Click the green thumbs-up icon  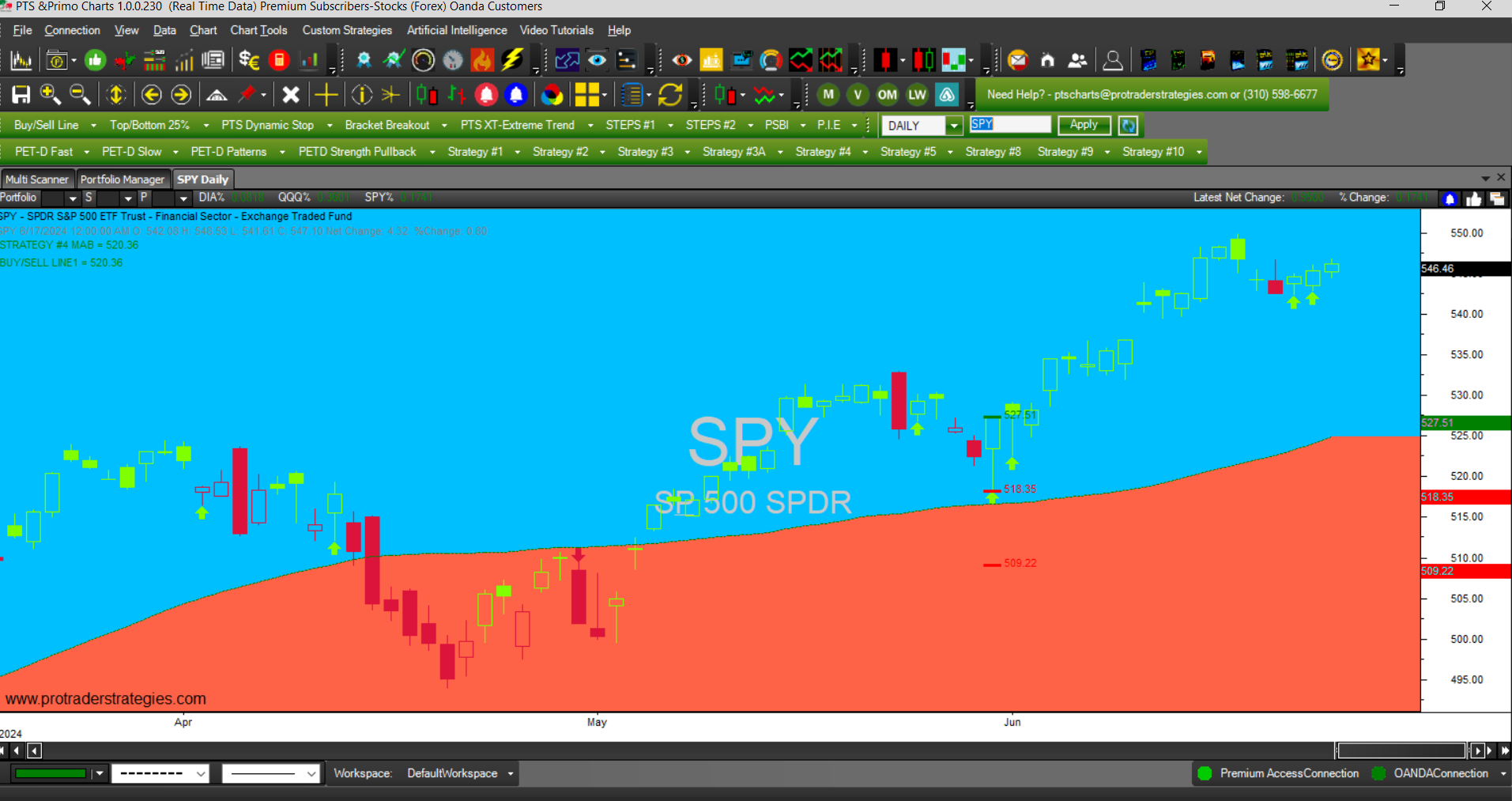pos(95,60)
